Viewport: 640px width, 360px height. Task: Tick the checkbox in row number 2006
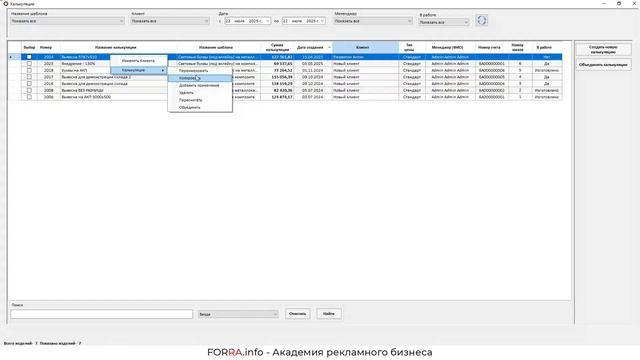point(29,97)
